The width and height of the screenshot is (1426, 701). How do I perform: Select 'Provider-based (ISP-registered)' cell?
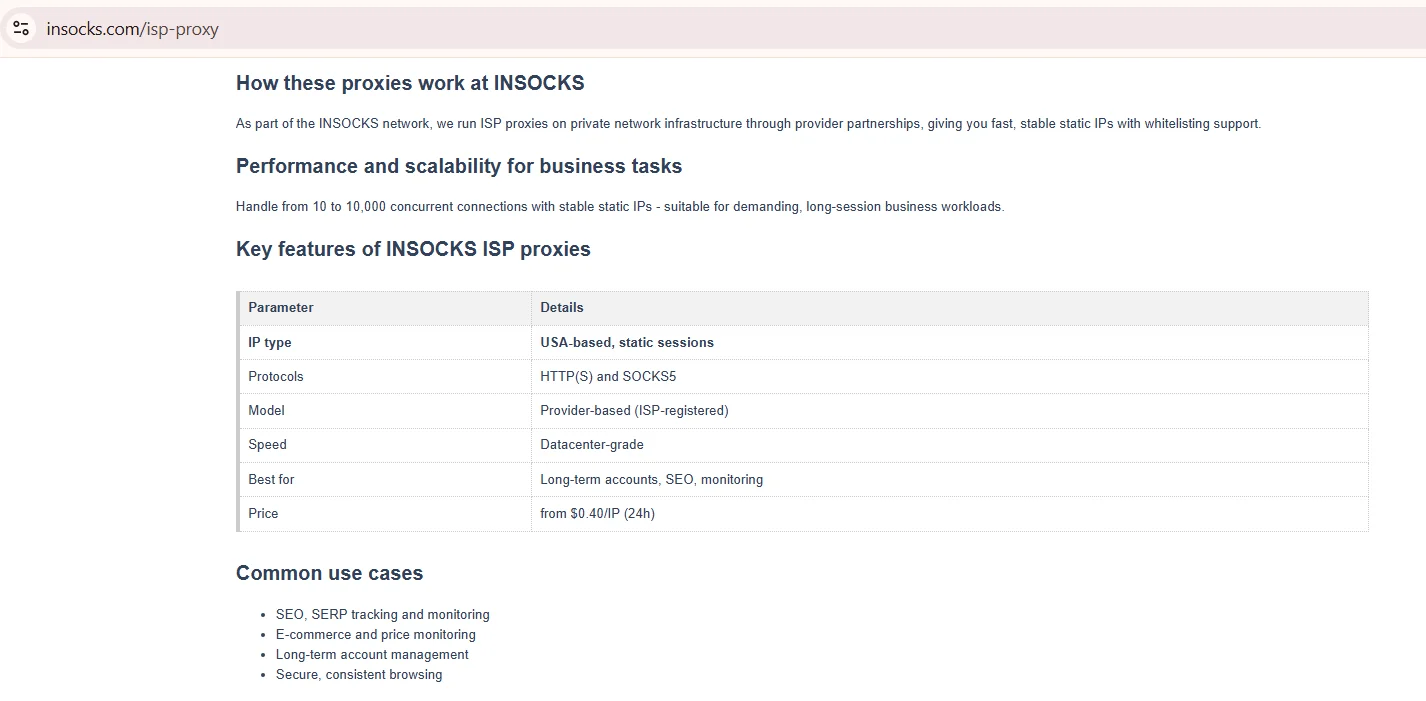click(x=949, y=411)
